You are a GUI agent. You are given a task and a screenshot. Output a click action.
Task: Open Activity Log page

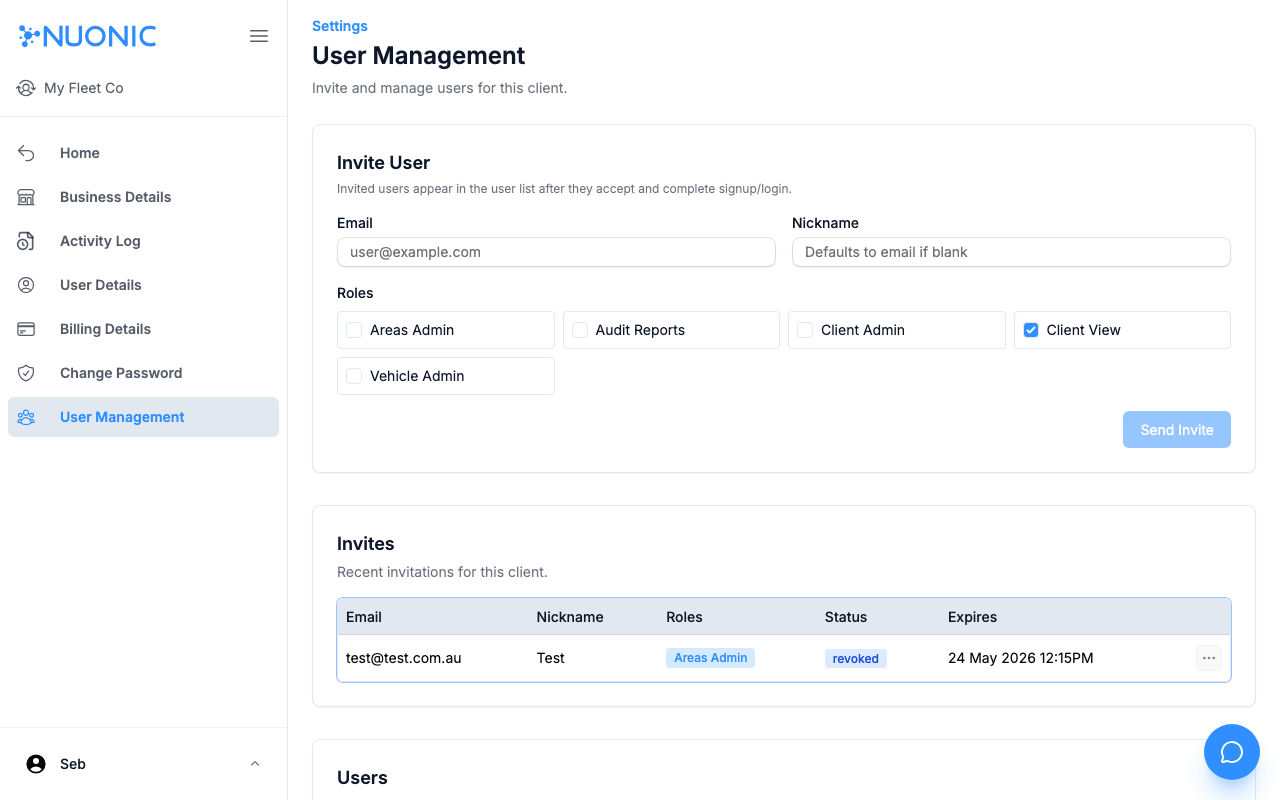(143, 241)
